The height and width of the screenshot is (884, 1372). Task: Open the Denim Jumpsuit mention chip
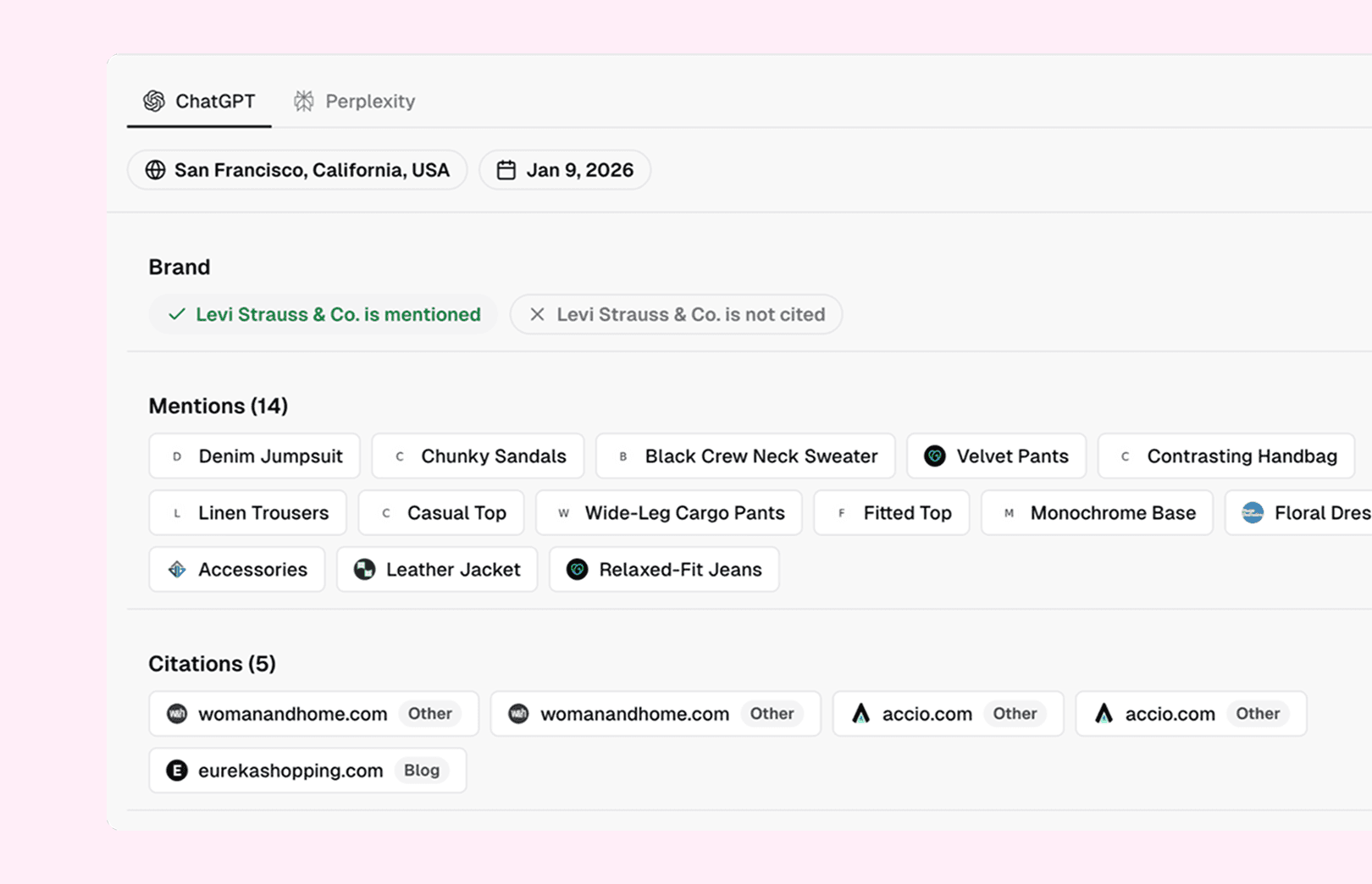point(255,456)
